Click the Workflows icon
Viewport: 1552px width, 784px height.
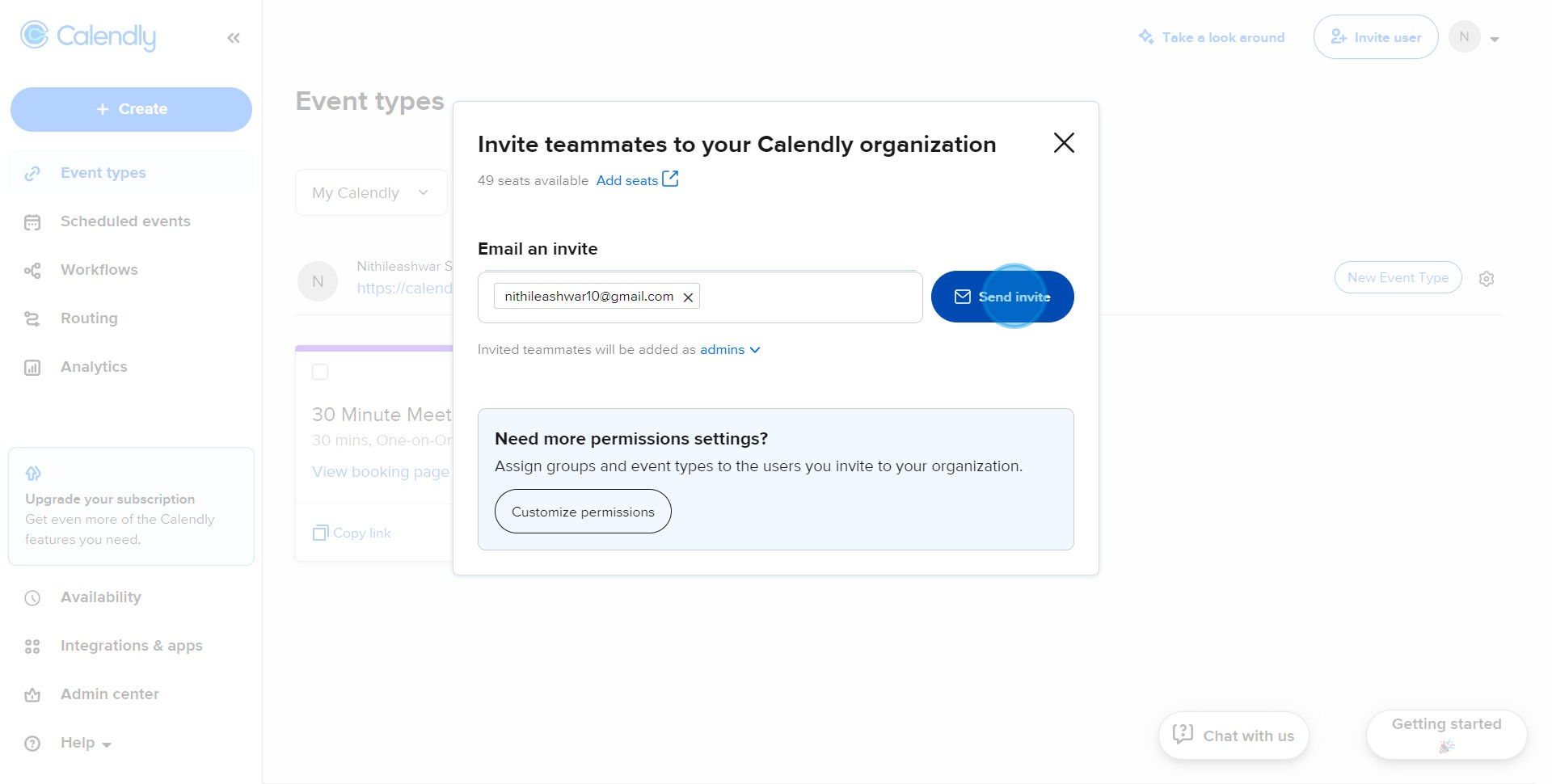click(32, 271)
